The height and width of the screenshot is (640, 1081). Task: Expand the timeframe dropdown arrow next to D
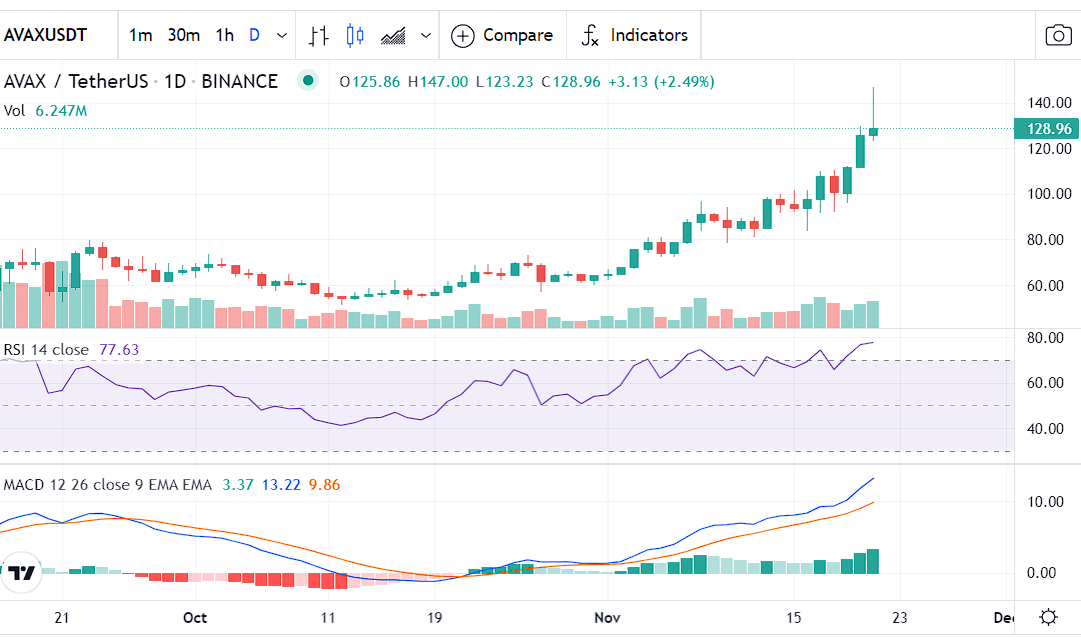(x=281, y=35)
